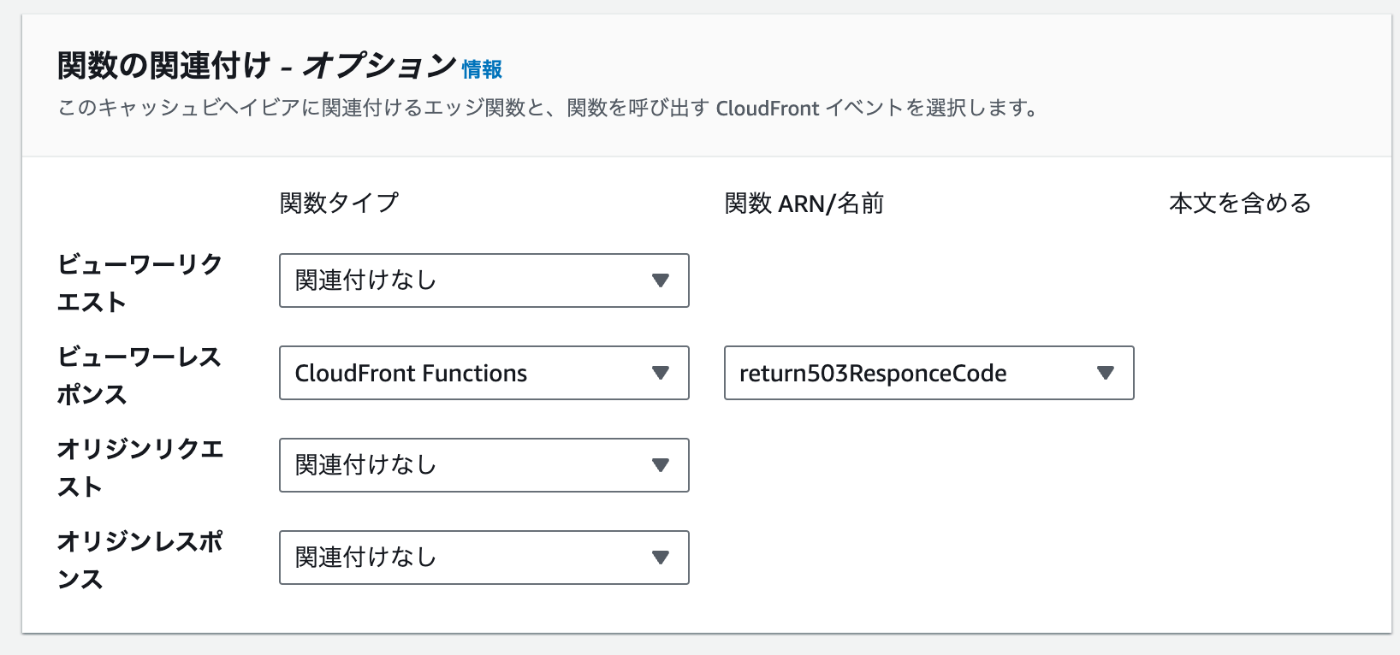Open オリジンレスポンス function type dropdown

(x=484, y=557)
